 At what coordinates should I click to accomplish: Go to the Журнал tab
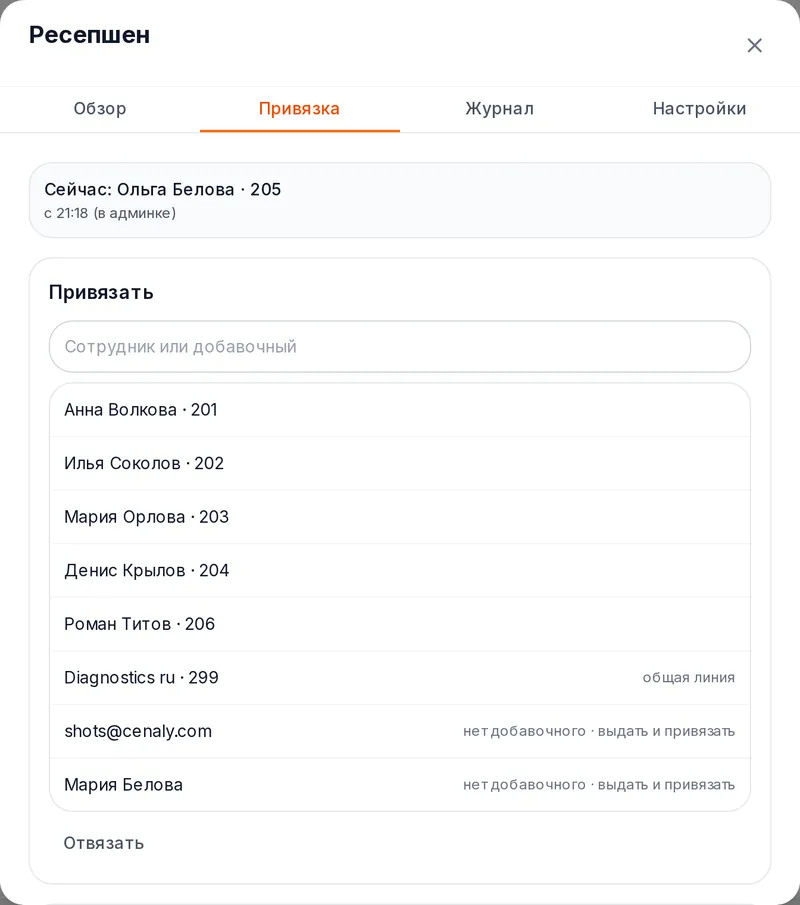(x=500, y=109)
